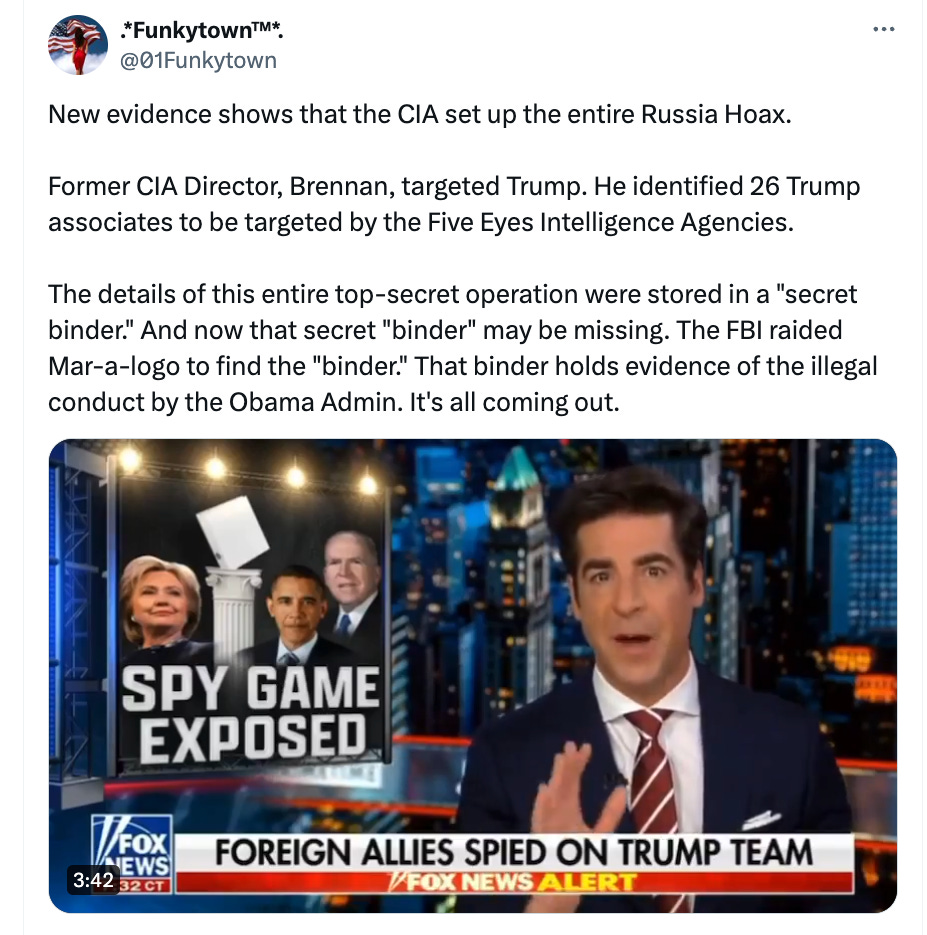
Task: Click the sentence "It's all coming out."
Action: pyautogui.click(x=514, y=403)
